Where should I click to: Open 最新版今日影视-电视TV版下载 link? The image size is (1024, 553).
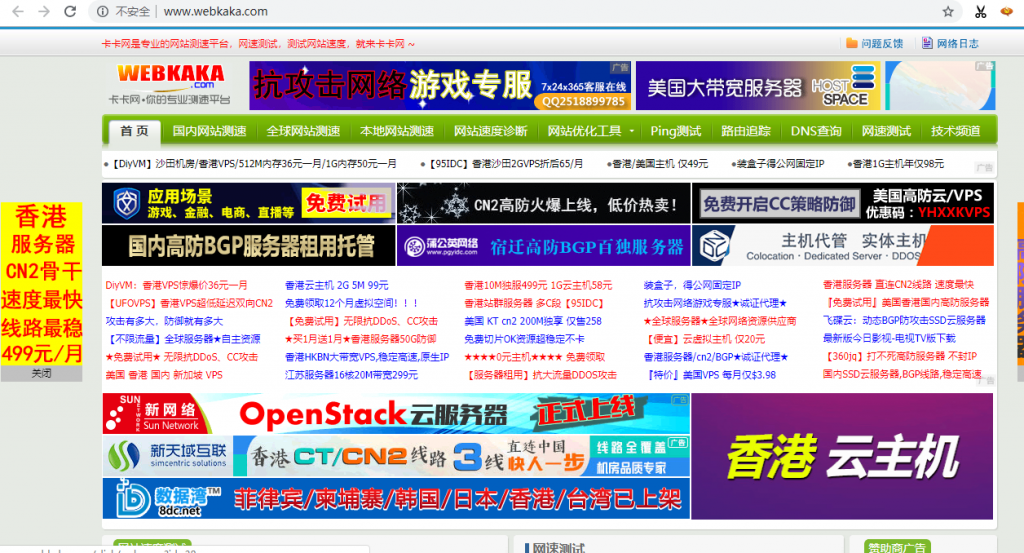coord(889,338)
